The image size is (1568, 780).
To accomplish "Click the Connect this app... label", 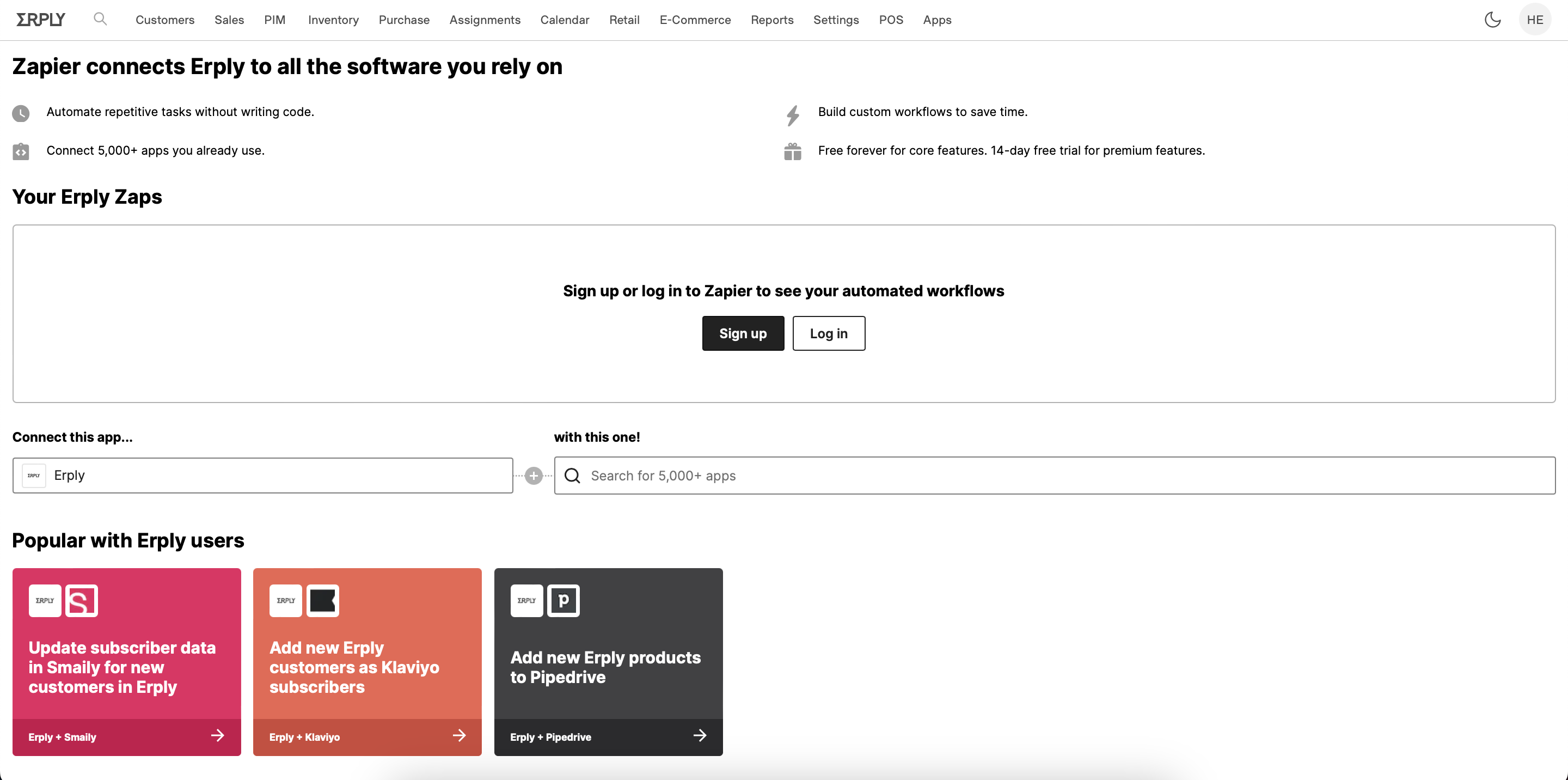I will coord(72,437).
